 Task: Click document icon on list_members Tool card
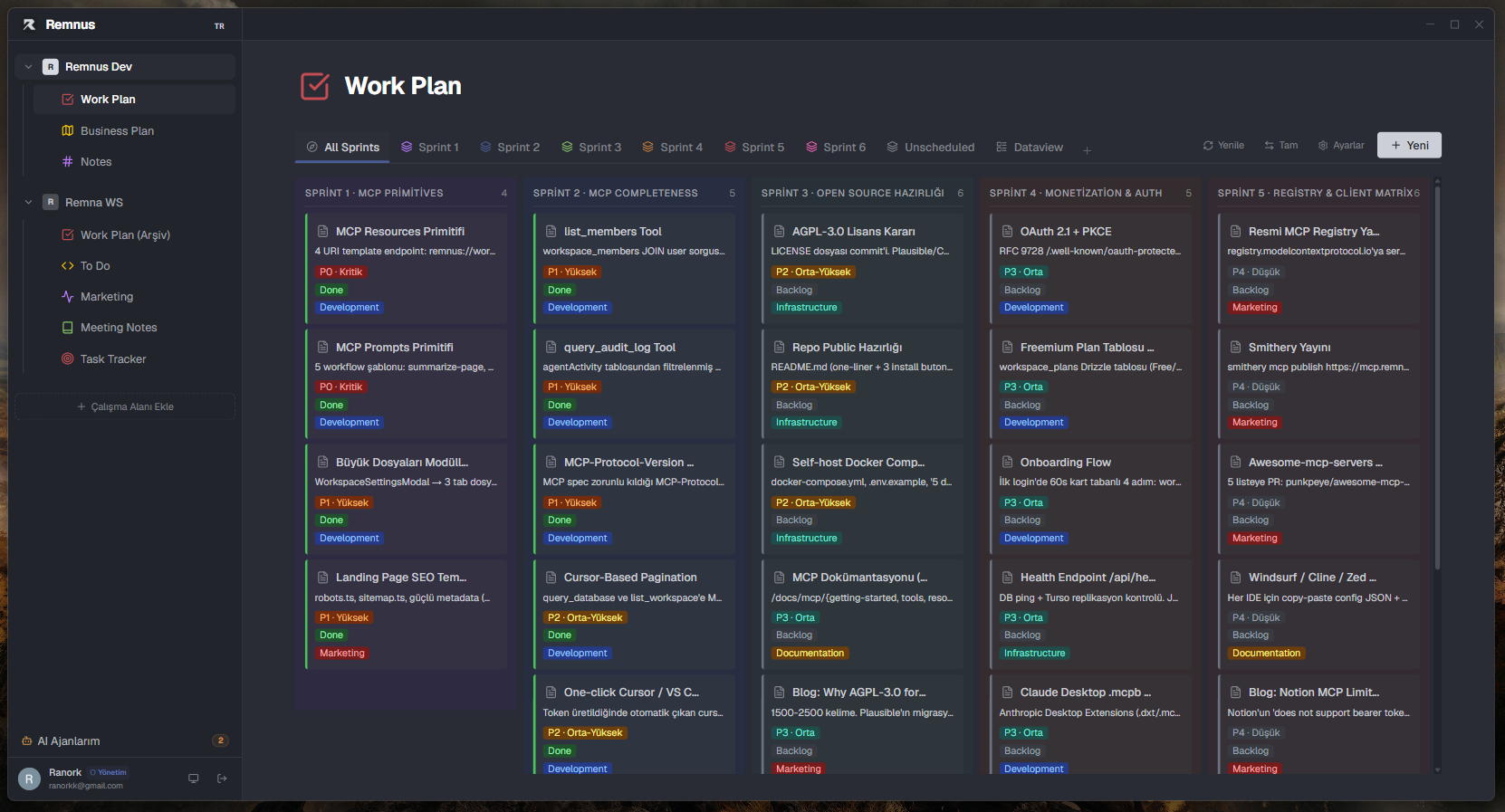[551, 232]
